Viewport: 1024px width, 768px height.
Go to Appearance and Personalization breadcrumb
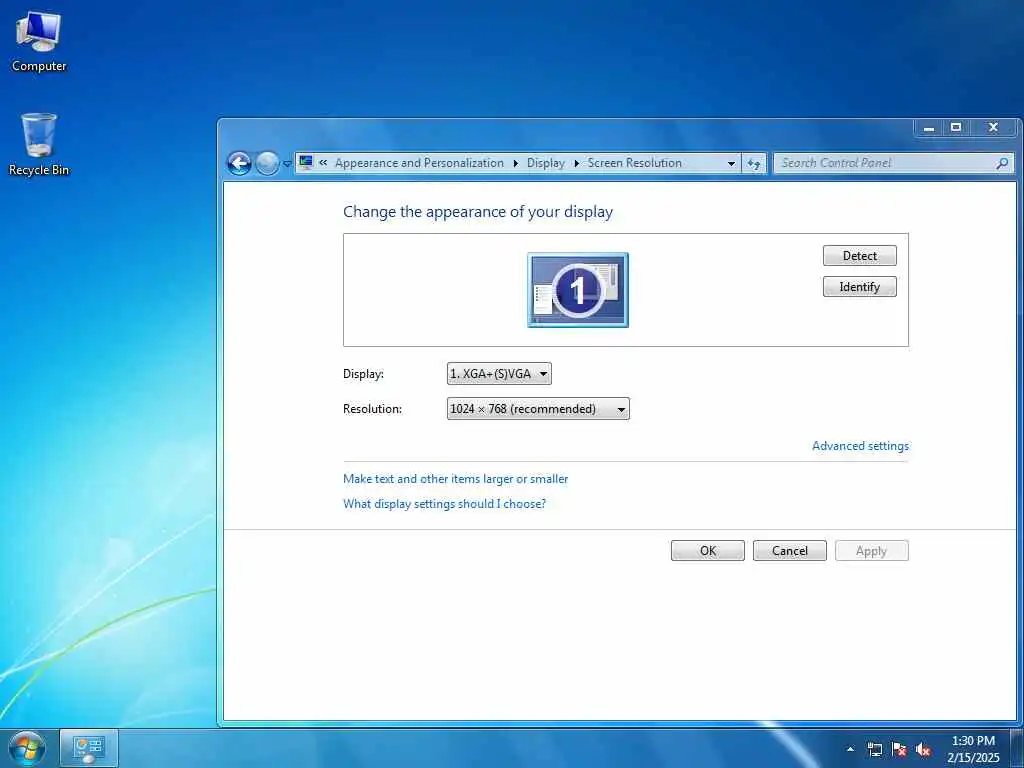[x=419, y=163]
